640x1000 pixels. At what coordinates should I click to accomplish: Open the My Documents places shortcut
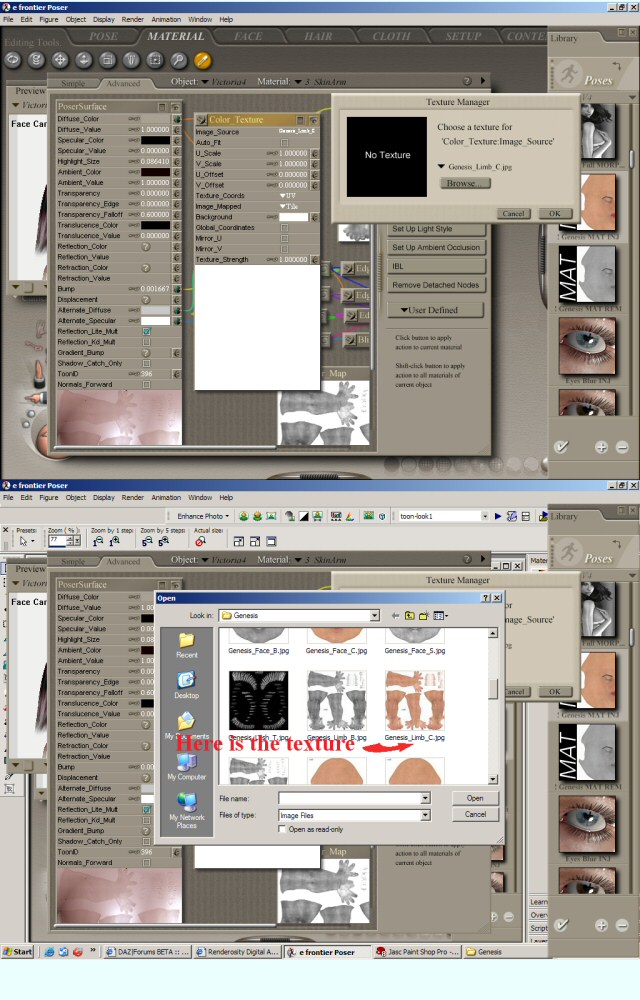tap(186, 726)
